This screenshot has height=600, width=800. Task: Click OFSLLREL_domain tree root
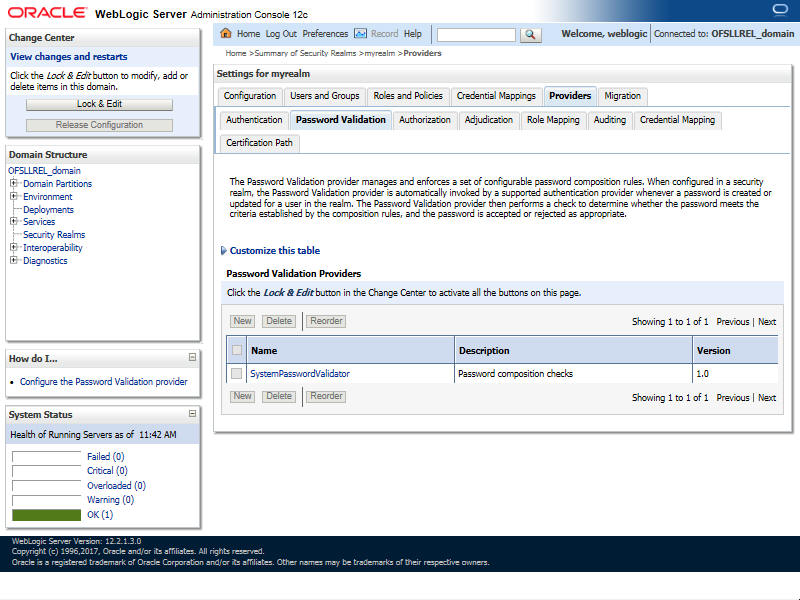pyautogui.click(x=44, y=170)
